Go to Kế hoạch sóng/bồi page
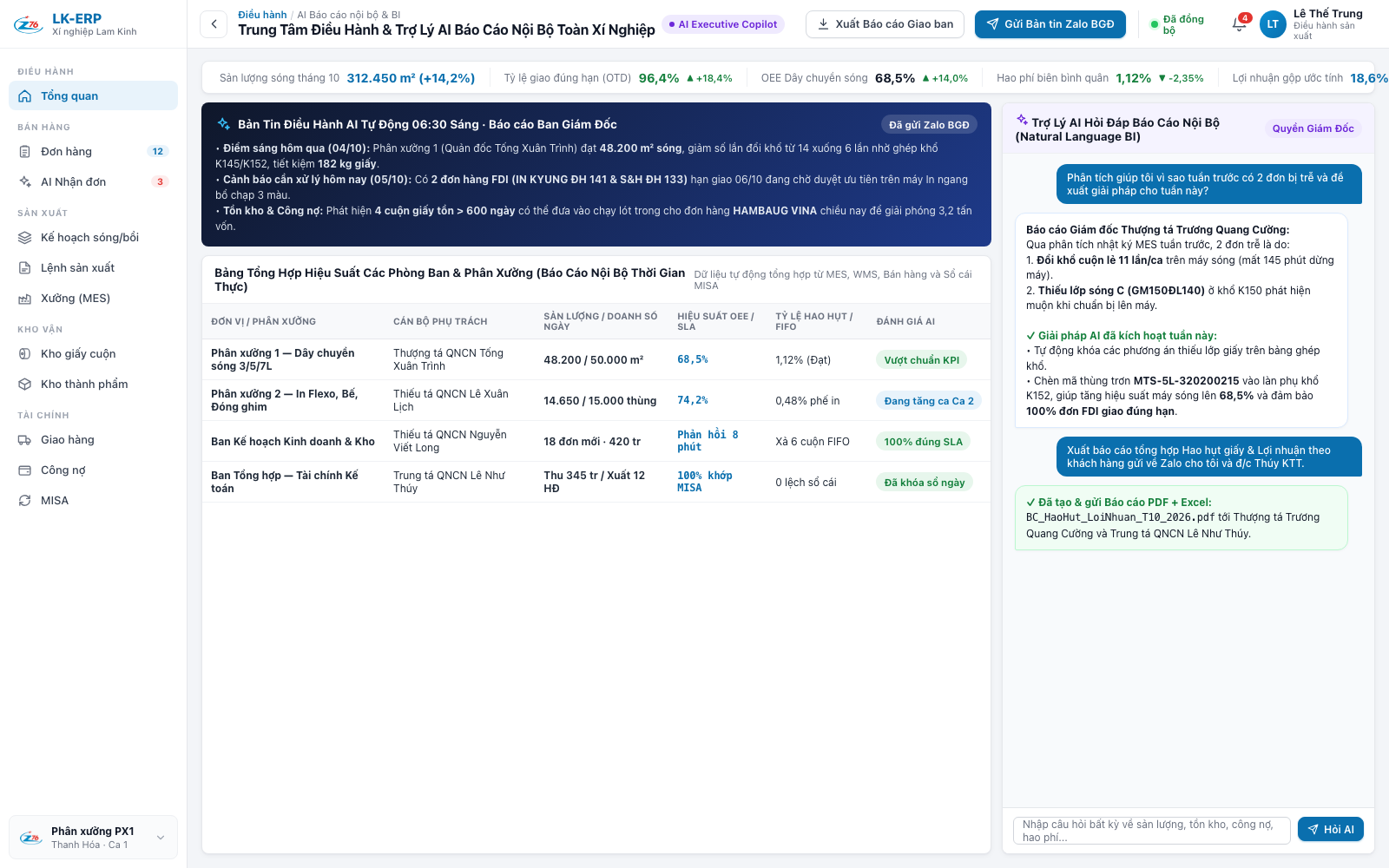Screen dimensions: 1389x868 click(x=93, y=238)
